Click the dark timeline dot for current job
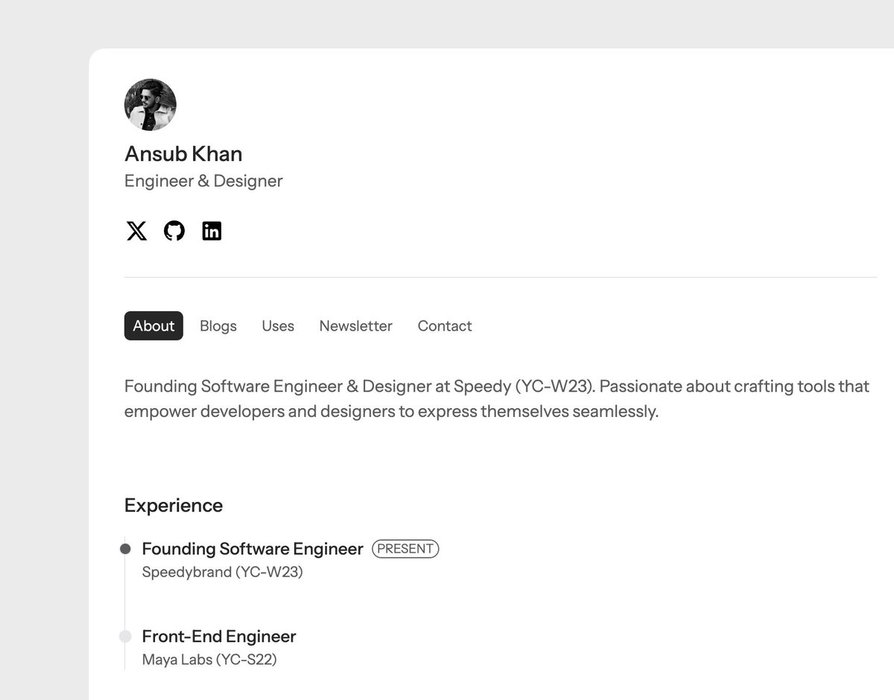 click(x=125, y=549)
